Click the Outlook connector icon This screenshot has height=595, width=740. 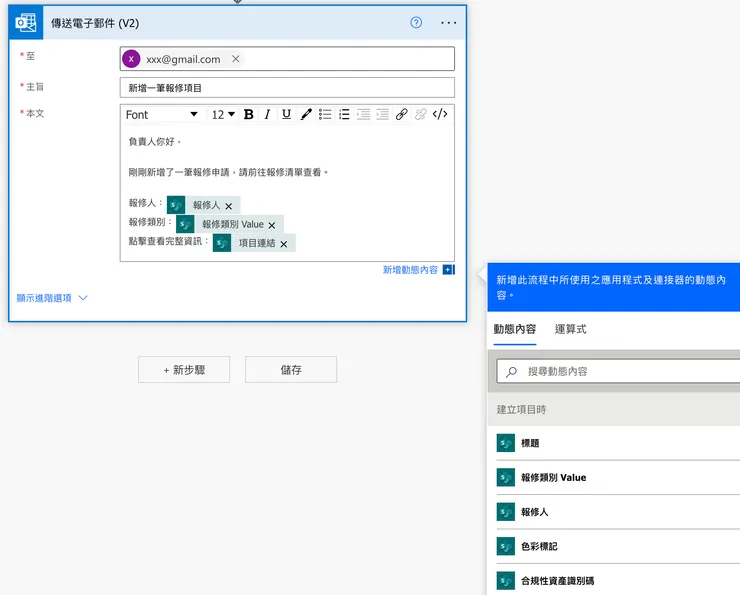[25, 23]
